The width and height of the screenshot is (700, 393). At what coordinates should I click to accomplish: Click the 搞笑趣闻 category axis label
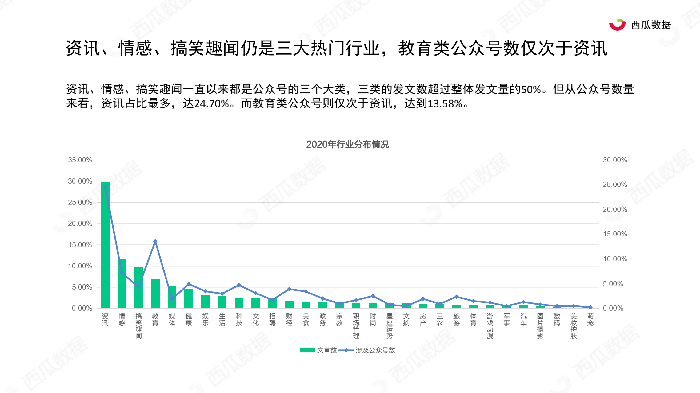139,326
